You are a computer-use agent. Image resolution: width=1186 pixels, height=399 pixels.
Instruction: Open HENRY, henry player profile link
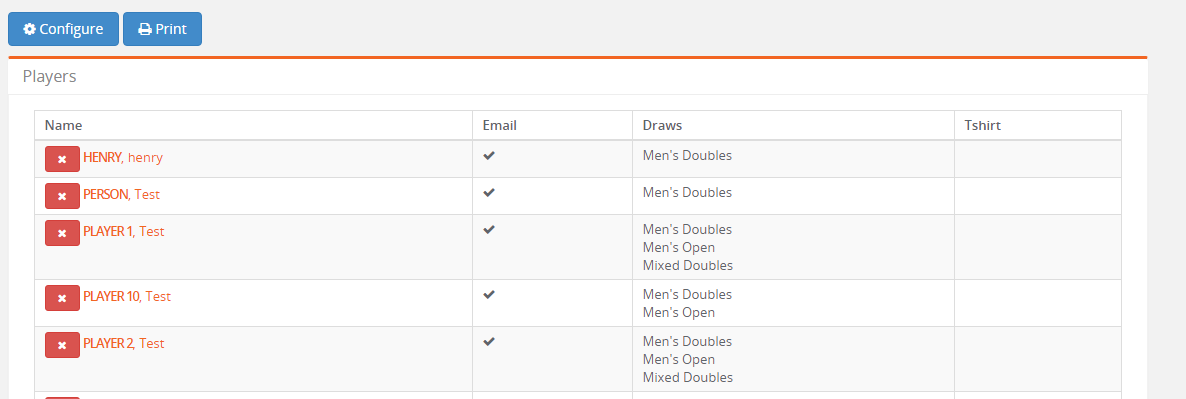pyautogui.click(x=123, y=157)
